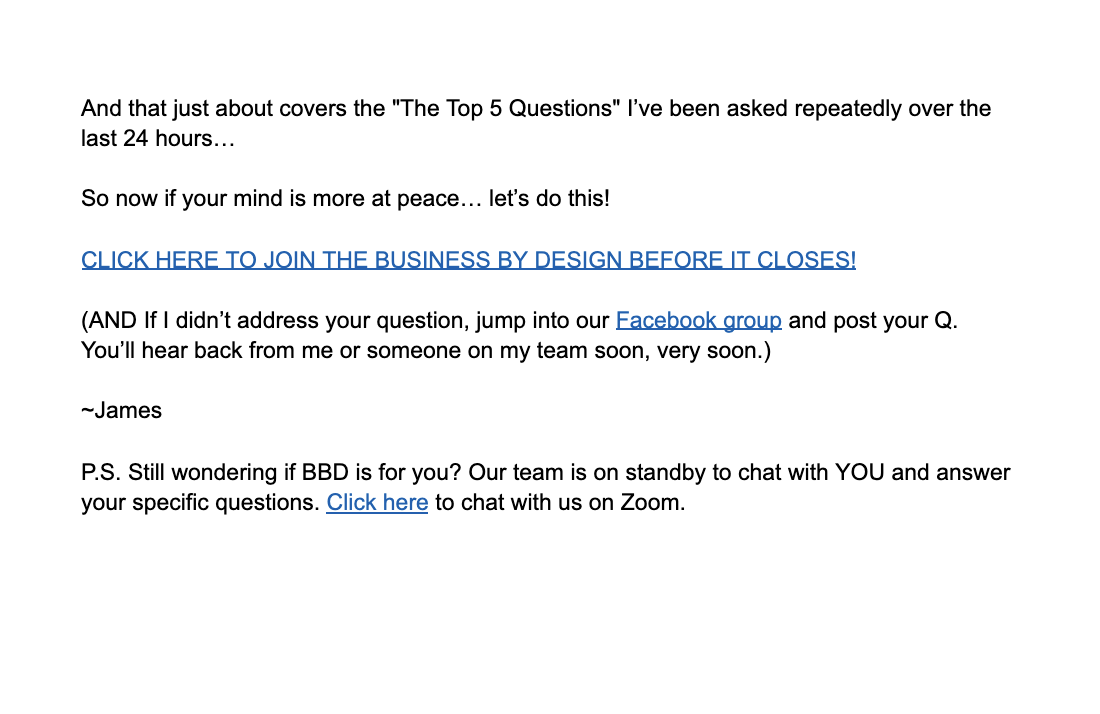The width and height of the screenshot is (1100, 714).
Task: Open the "Facebook group" link
Action: click(698, 321)
